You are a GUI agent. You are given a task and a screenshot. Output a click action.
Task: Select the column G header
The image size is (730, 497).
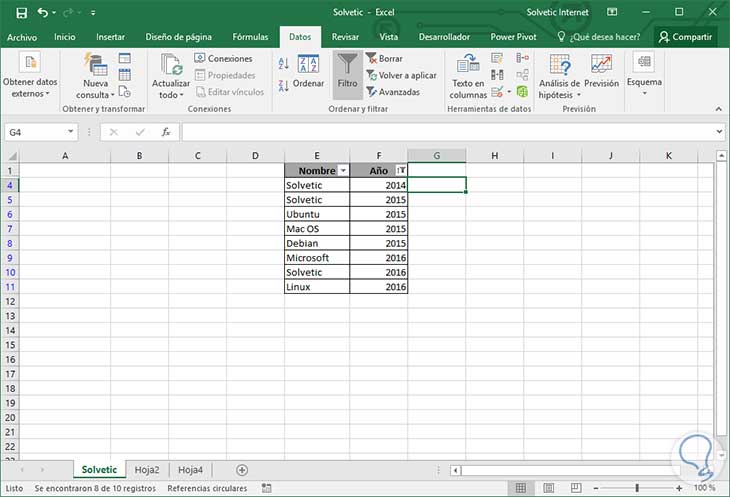437,156
